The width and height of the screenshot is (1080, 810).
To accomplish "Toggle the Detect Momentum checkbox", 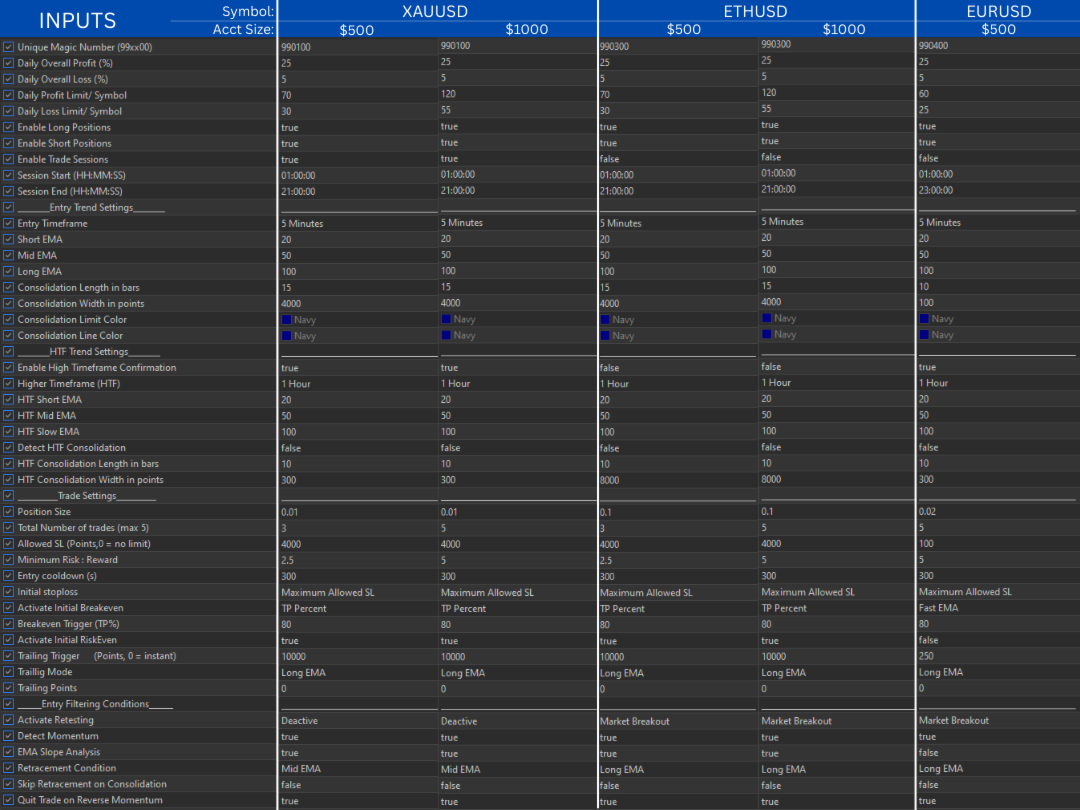I will [8, 736].
